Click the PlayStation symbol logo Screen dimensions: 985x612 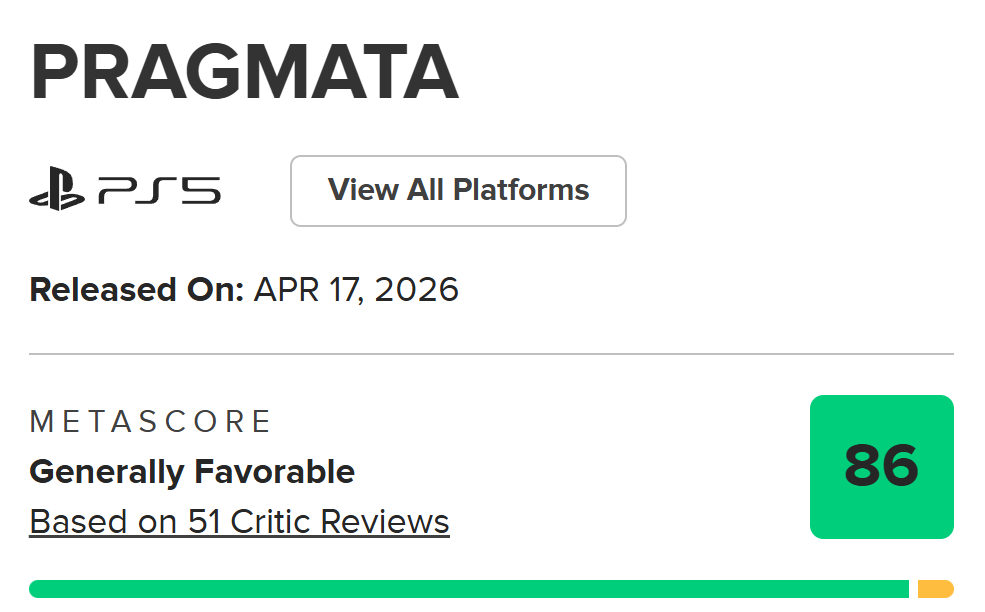[57, 190]
